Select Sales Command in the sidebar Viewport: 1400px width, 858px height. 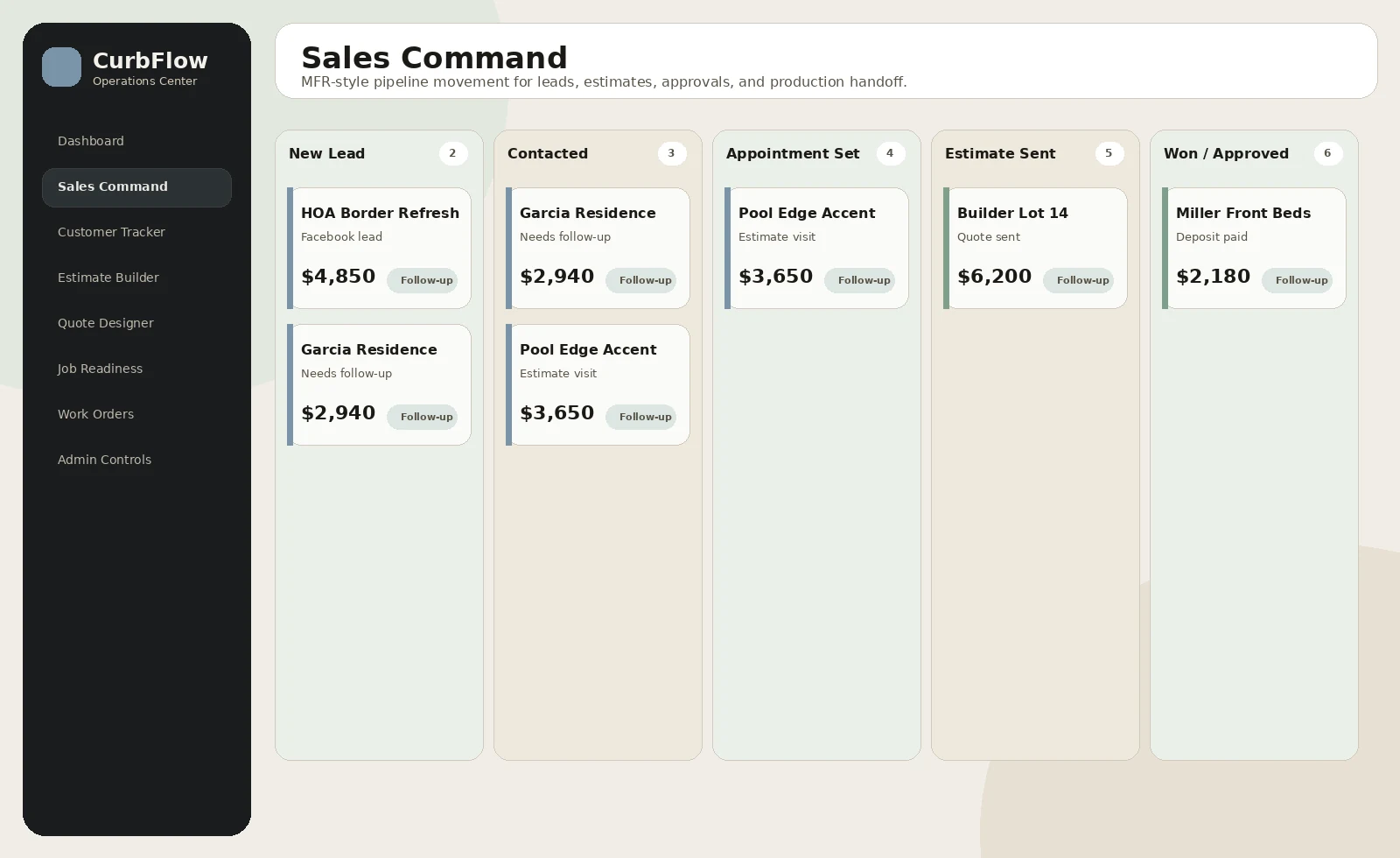click(x=136, y=187)
